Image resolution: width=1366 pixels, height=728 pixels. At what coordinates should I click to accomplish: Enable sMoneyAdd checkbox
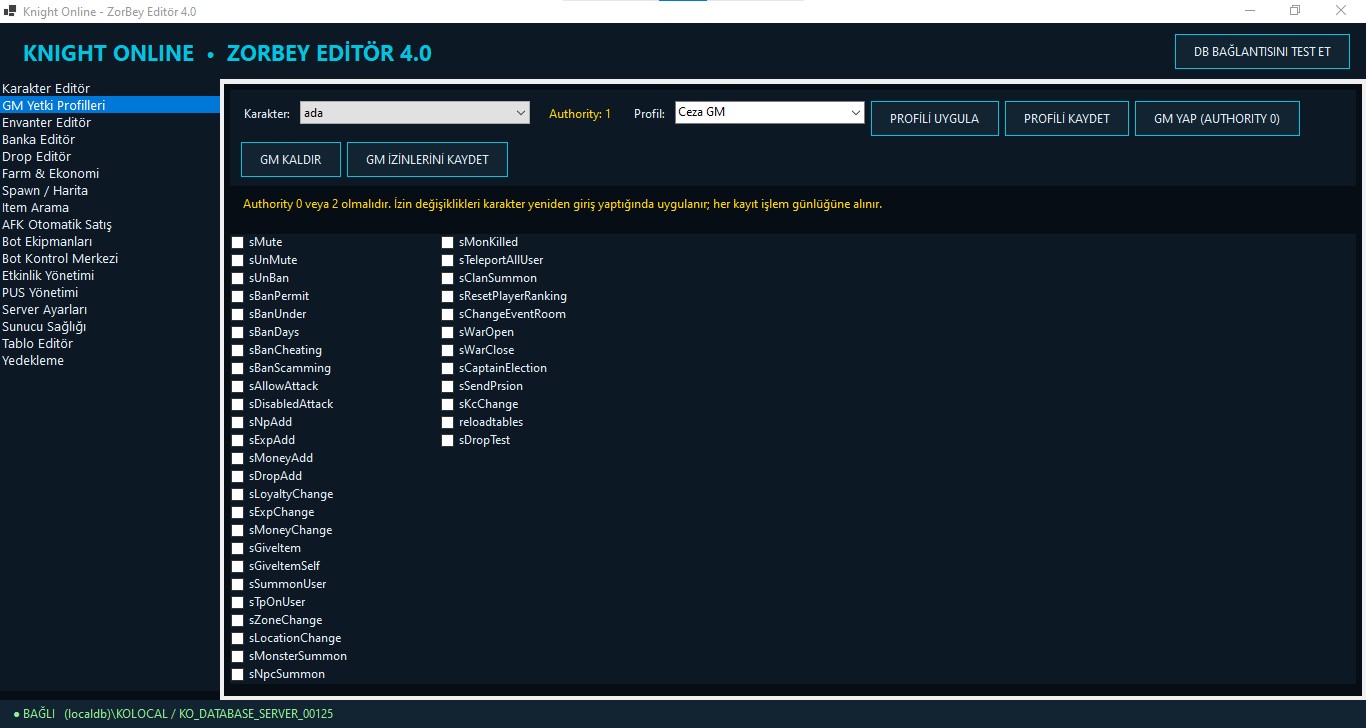238,458
